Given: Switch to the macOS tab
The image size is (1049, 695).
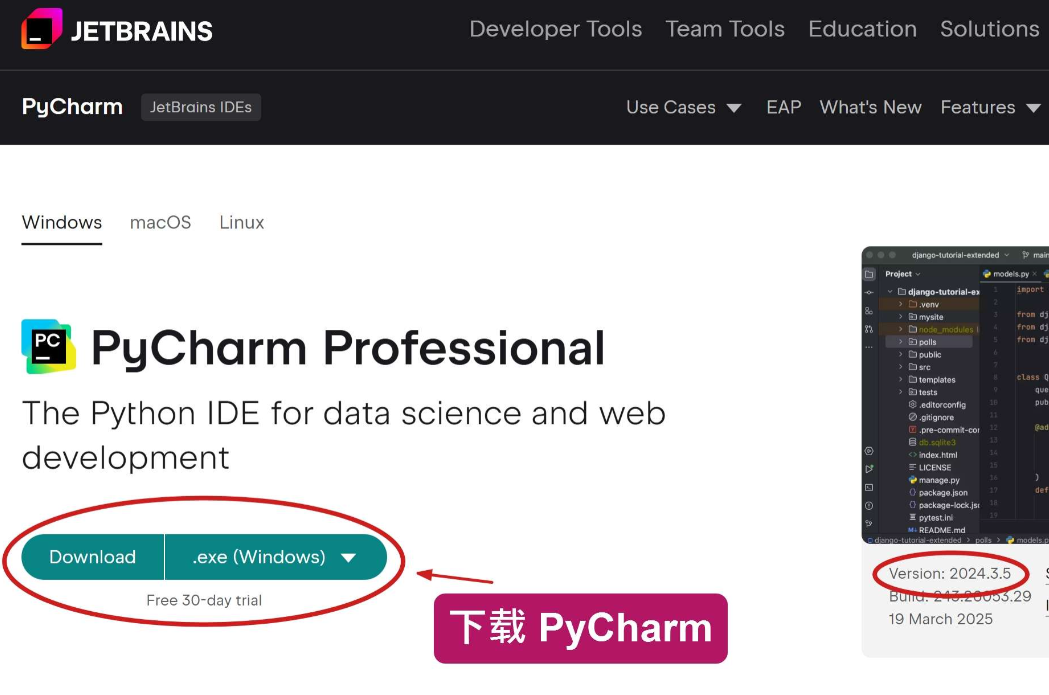Looking at the screenshot, I should click(x=161, y=222).
